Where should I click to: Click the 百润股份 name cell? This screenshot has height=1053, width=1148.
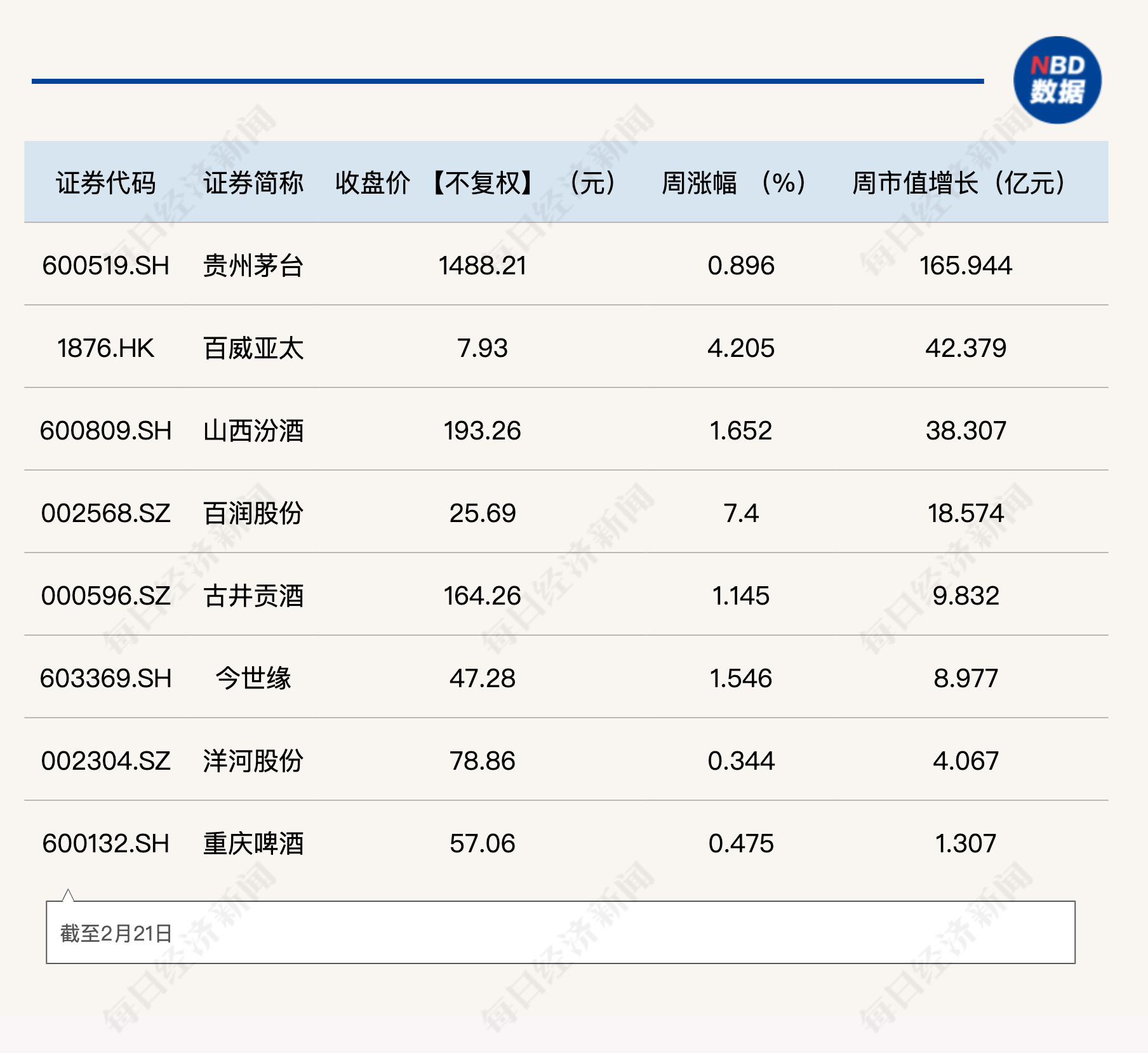pos(253,513)
